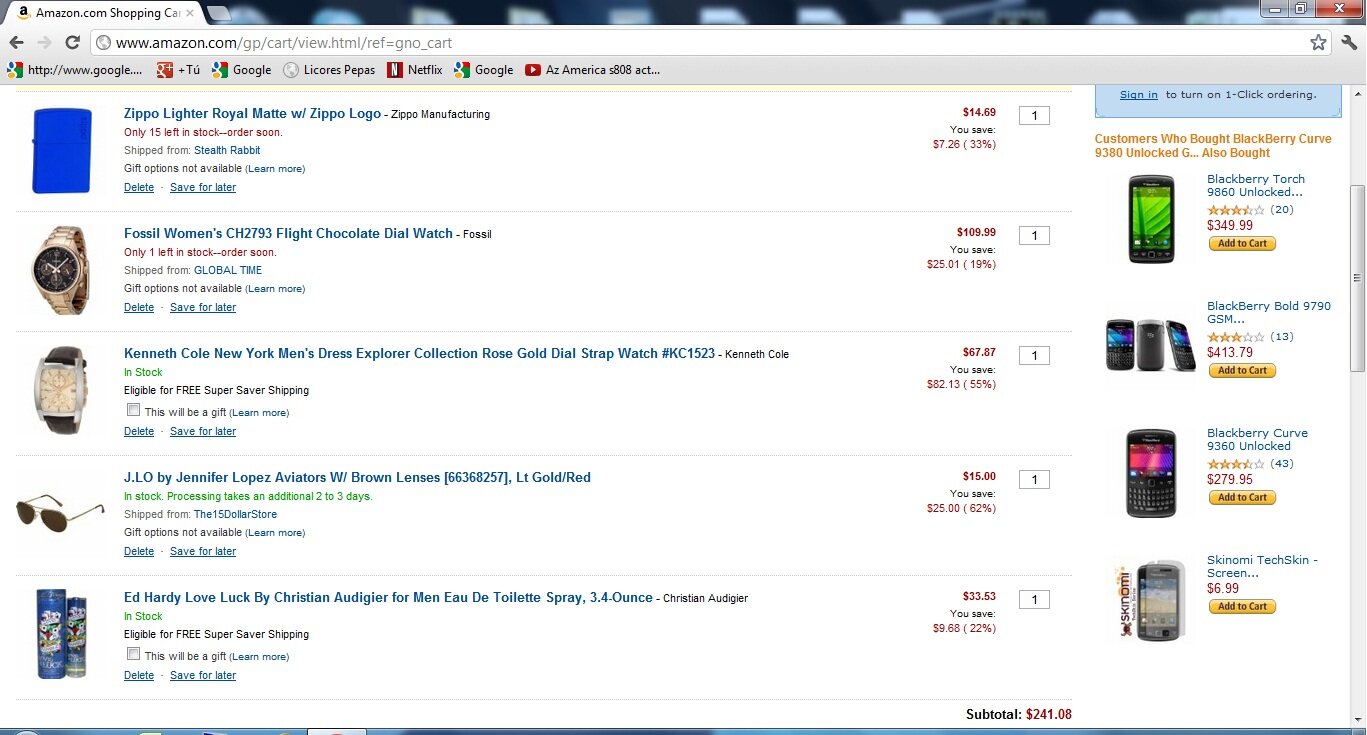Click the J.LO aviator sunglasses thumbnail
Screen dimensions: 1367x735
tap(61, 513)
